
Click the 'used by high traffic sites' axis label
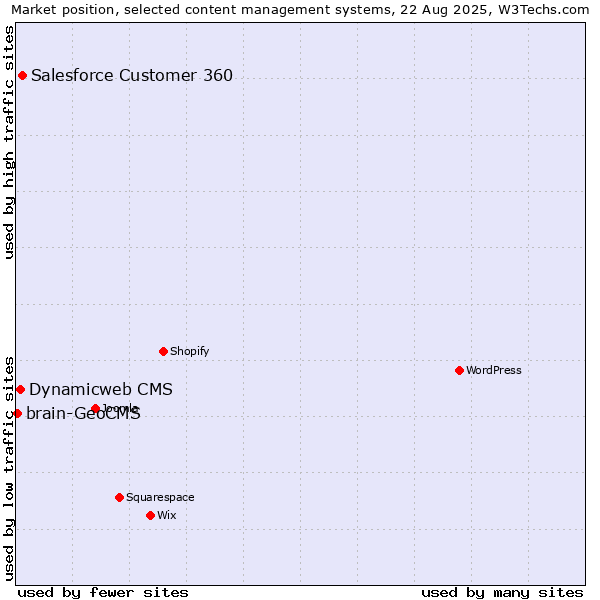click(x=8, y=142)
